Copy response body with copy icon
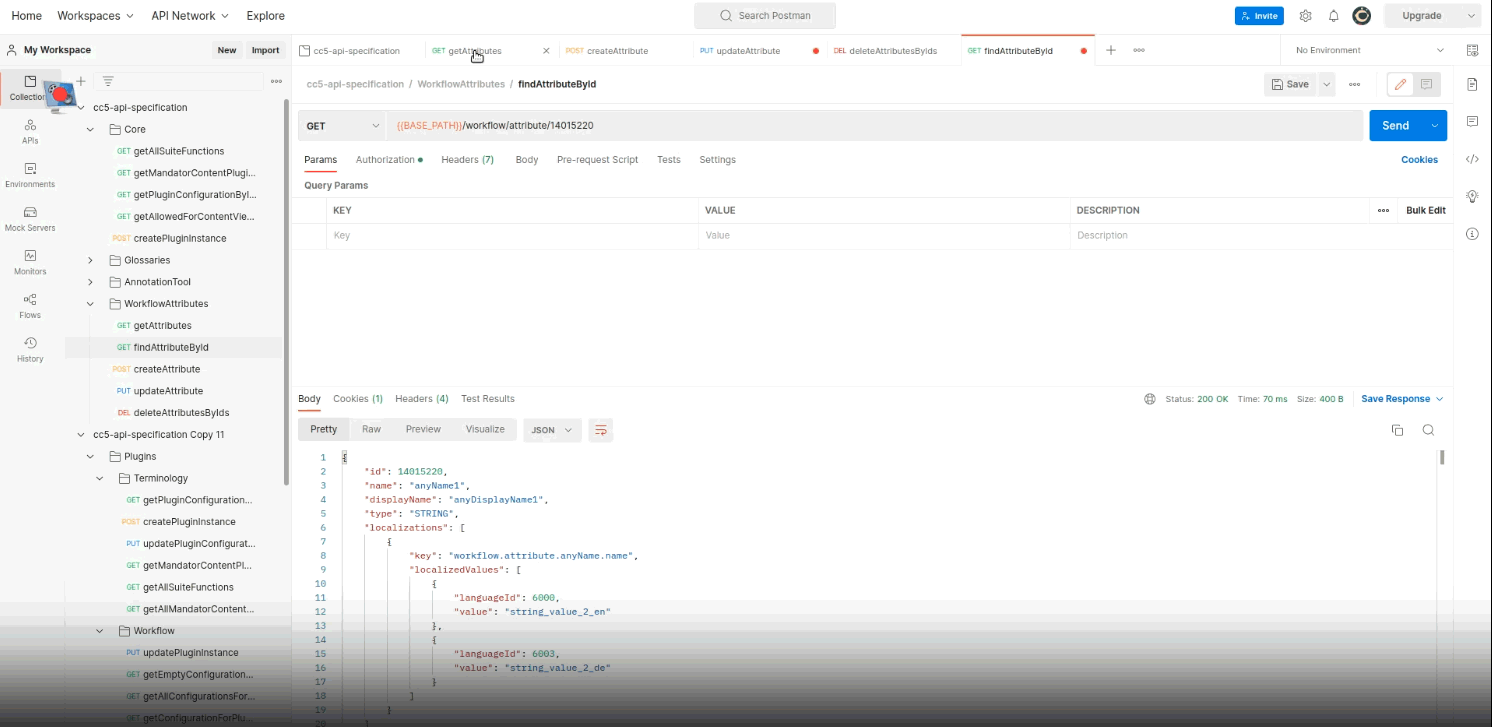Viewport: 1492px width, 727px height. pyautogui.click(x=1397, y=430)
